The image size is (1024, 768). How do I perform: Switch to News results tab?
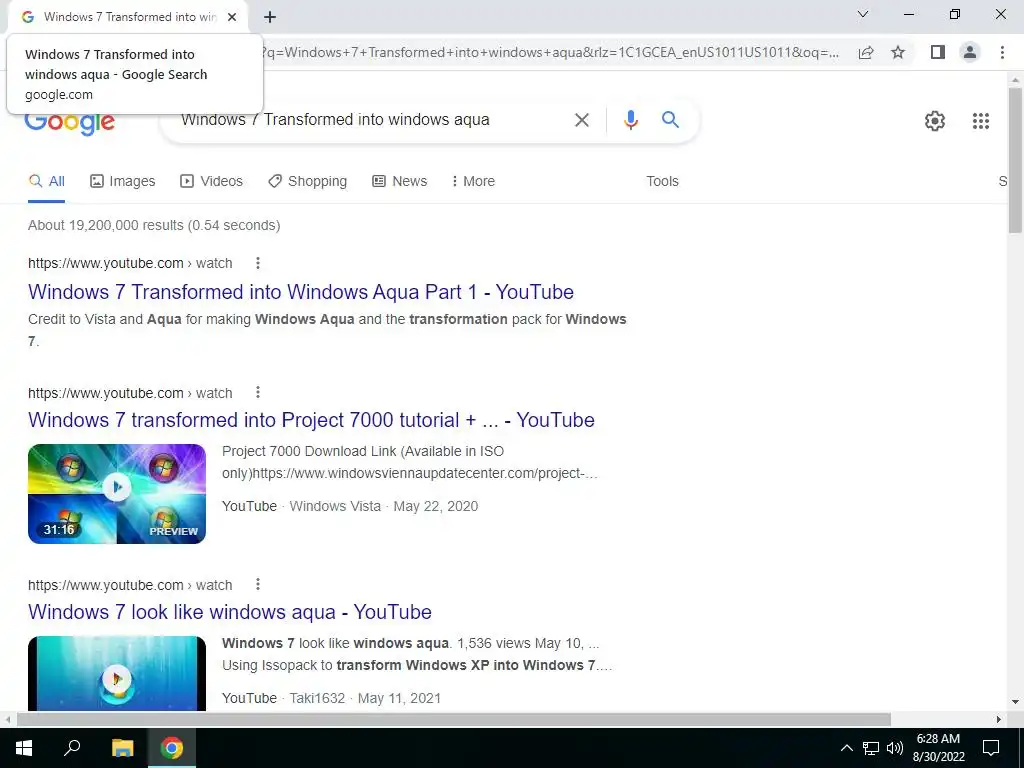pos(400,182)
